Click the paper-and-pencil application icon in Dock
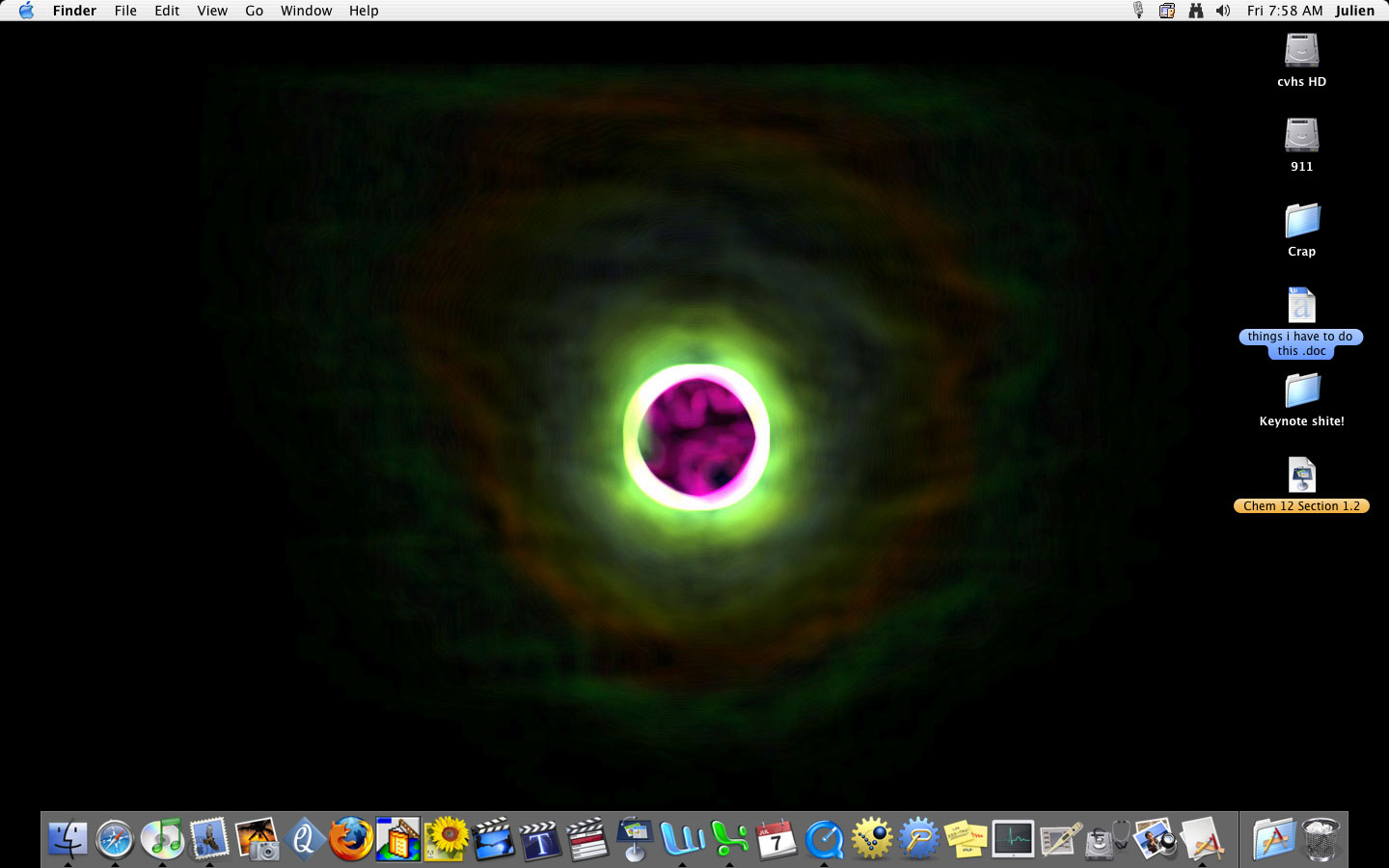 click(x=1202, y=838)
